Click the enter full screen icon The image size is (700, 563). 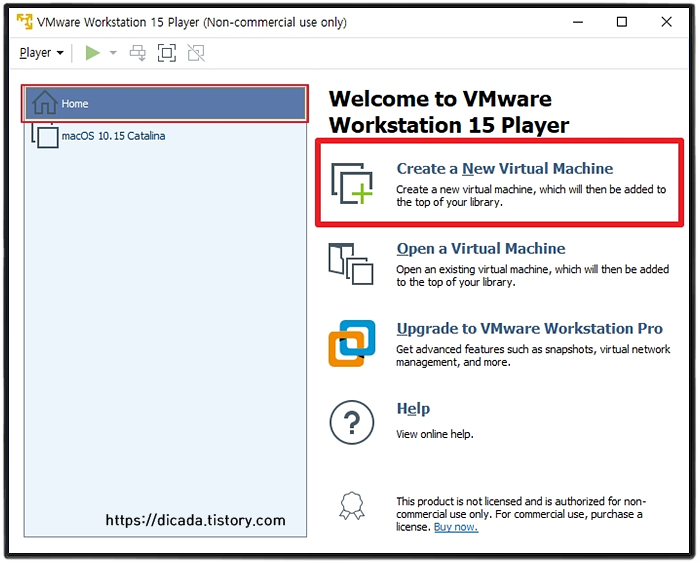(x=167, y=53)
